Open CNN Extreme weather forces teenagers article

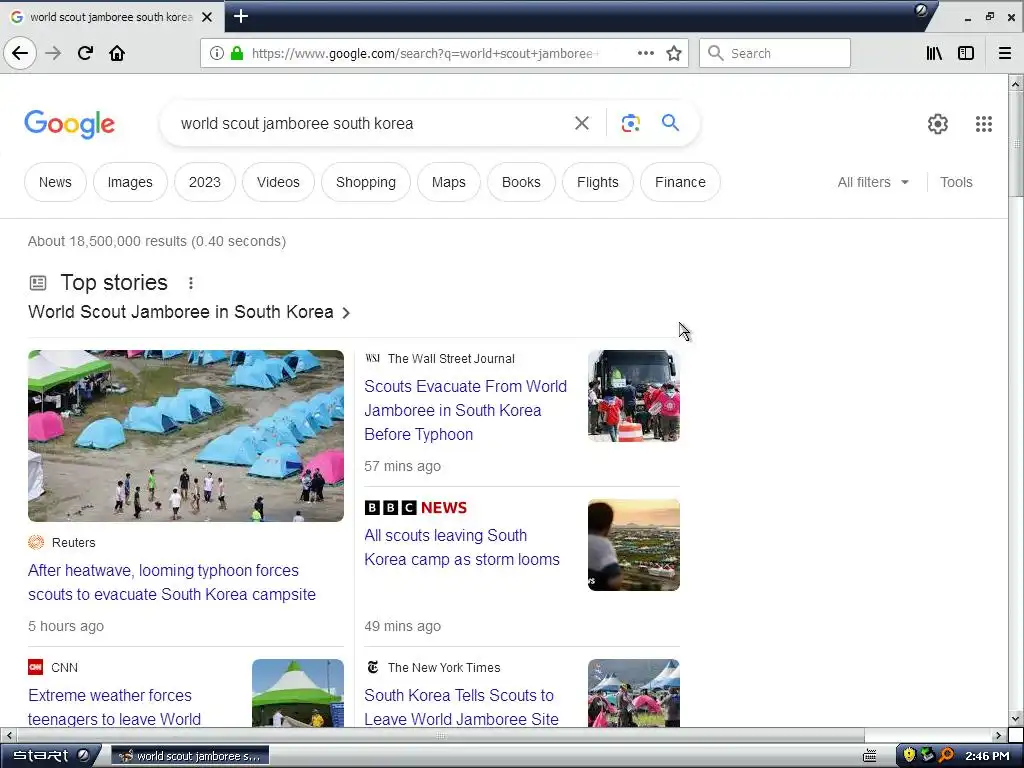(114, 707)
